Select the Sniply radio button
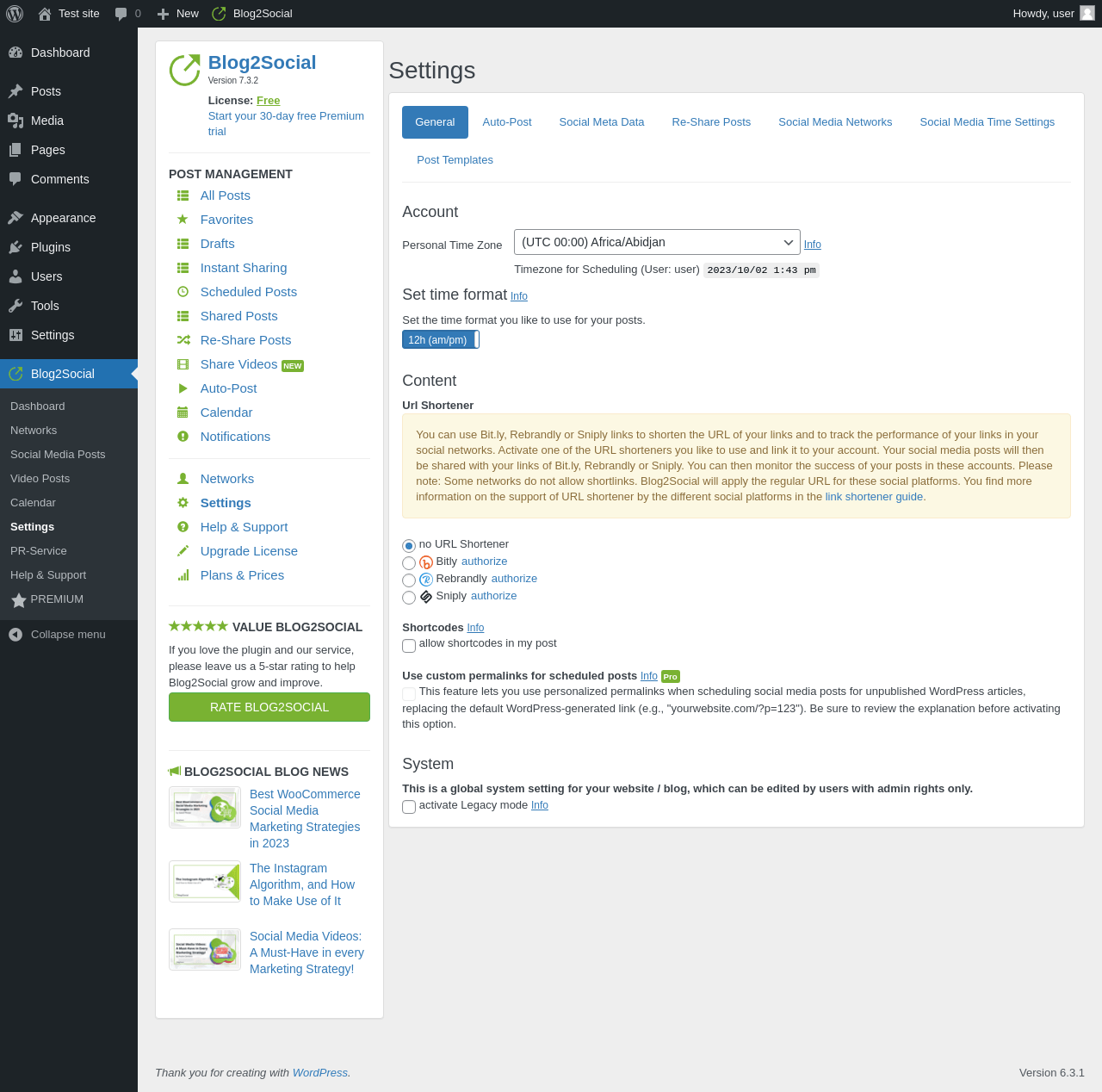Image resolution: width=1102 pixels, height=1092 pixels. coord(409,598)
